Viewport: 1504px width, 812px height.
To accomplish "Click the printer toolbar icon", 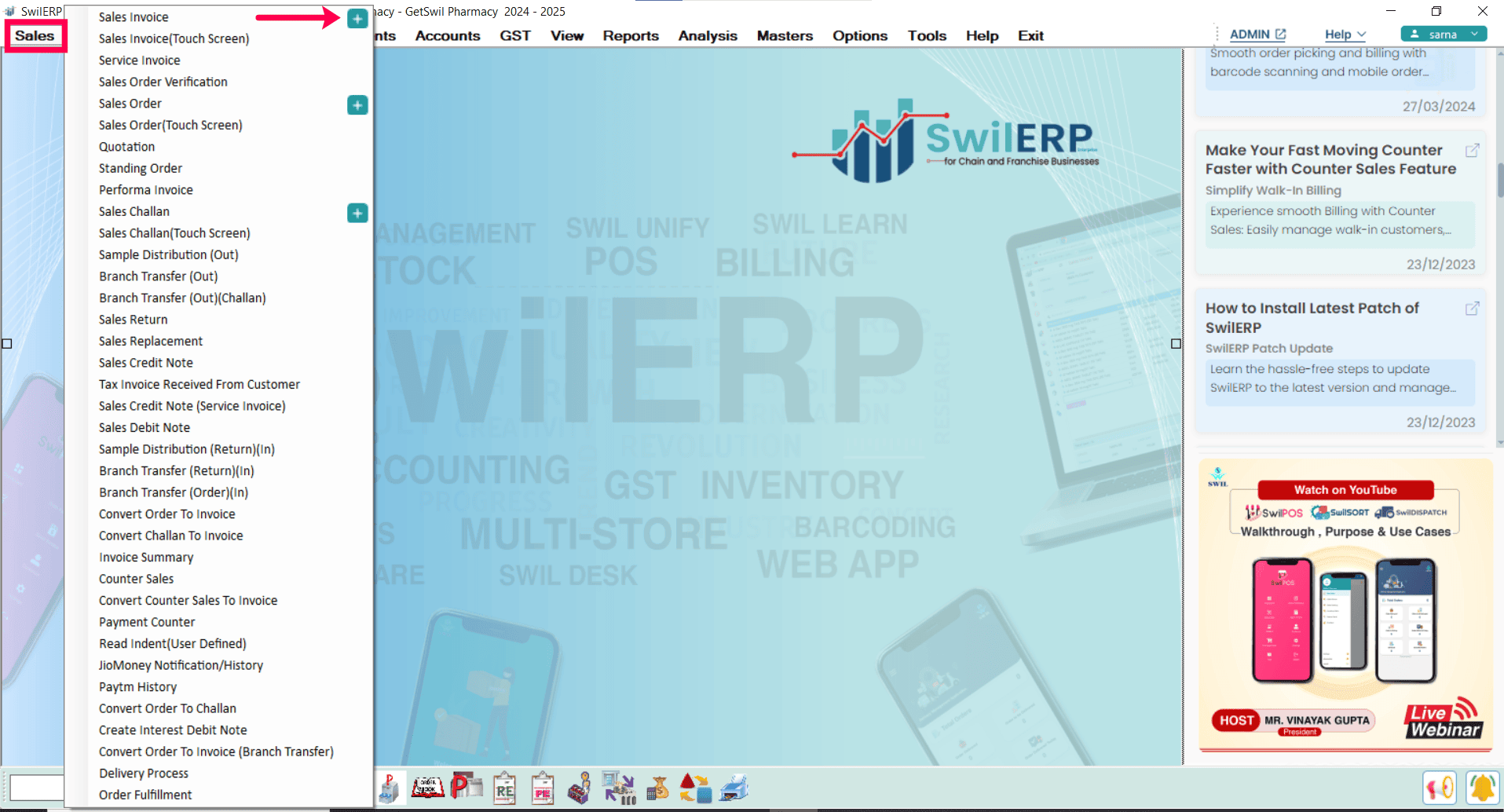I will coord(734,788).
